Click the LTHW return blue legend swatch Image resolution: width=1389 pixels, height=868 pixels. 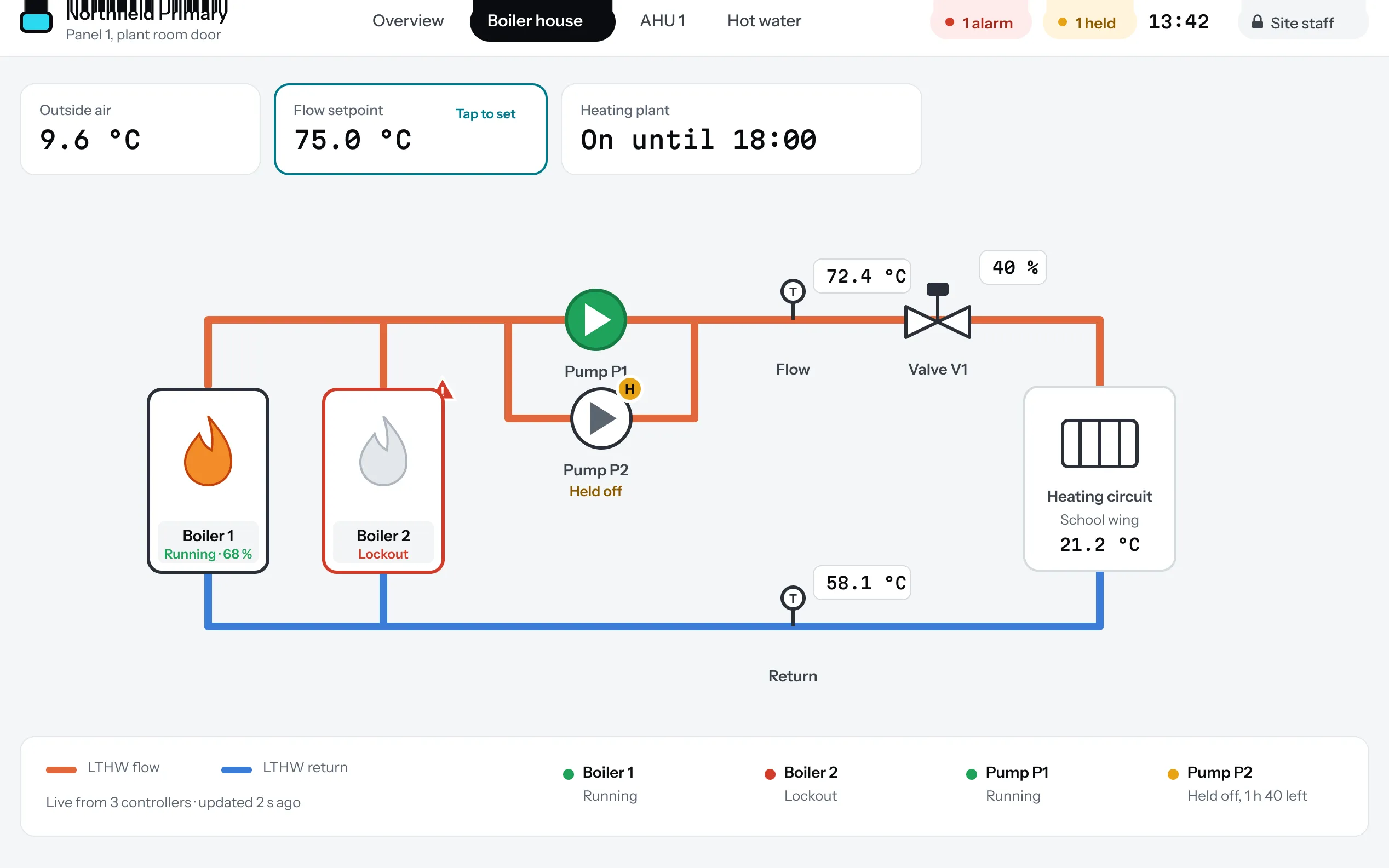click(237, 769)
